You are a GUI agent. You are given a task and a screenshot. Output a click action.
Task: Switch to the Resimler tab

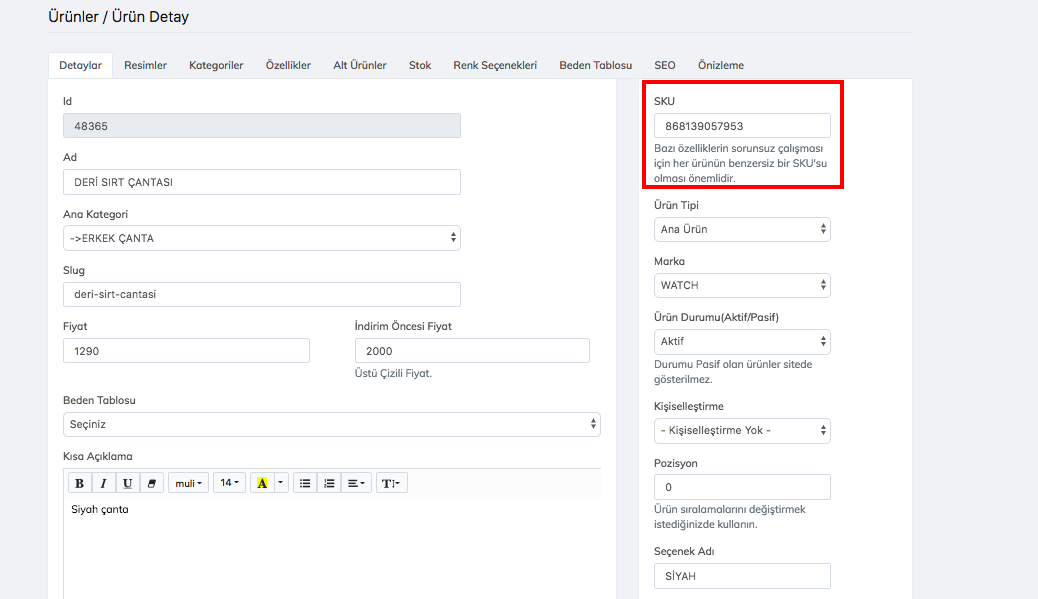pos(145,65)
